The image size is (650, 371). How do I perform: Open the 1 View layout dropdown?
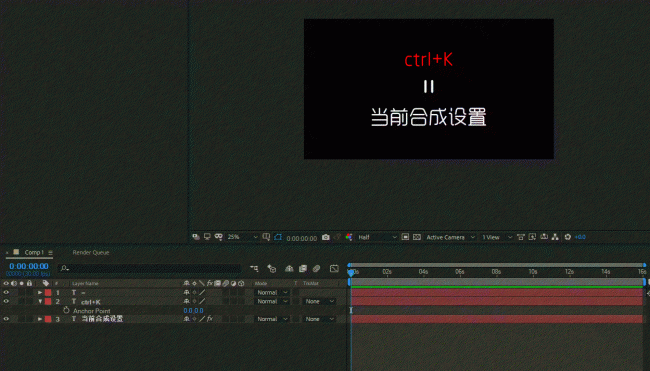497,237
